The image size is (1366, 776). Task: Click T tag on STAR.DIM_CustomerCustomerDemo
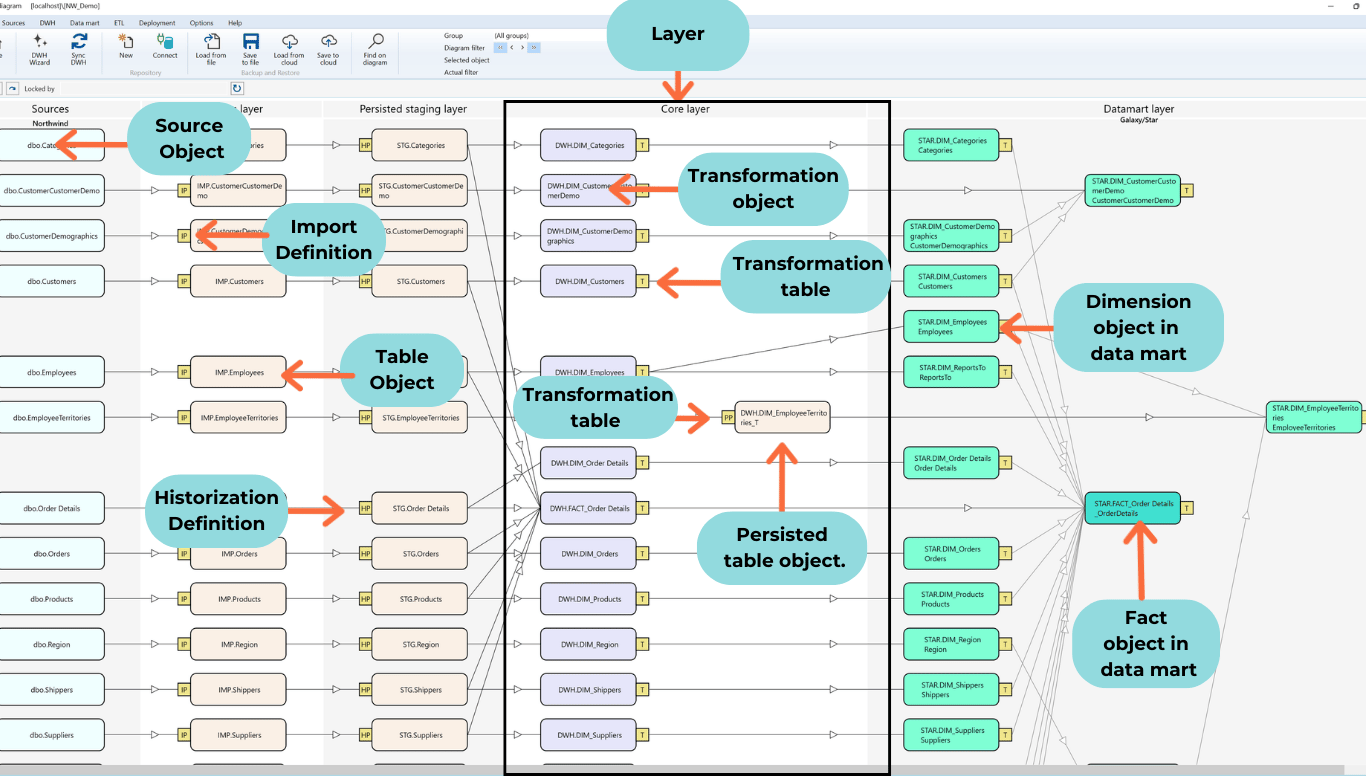[1186, 190]
